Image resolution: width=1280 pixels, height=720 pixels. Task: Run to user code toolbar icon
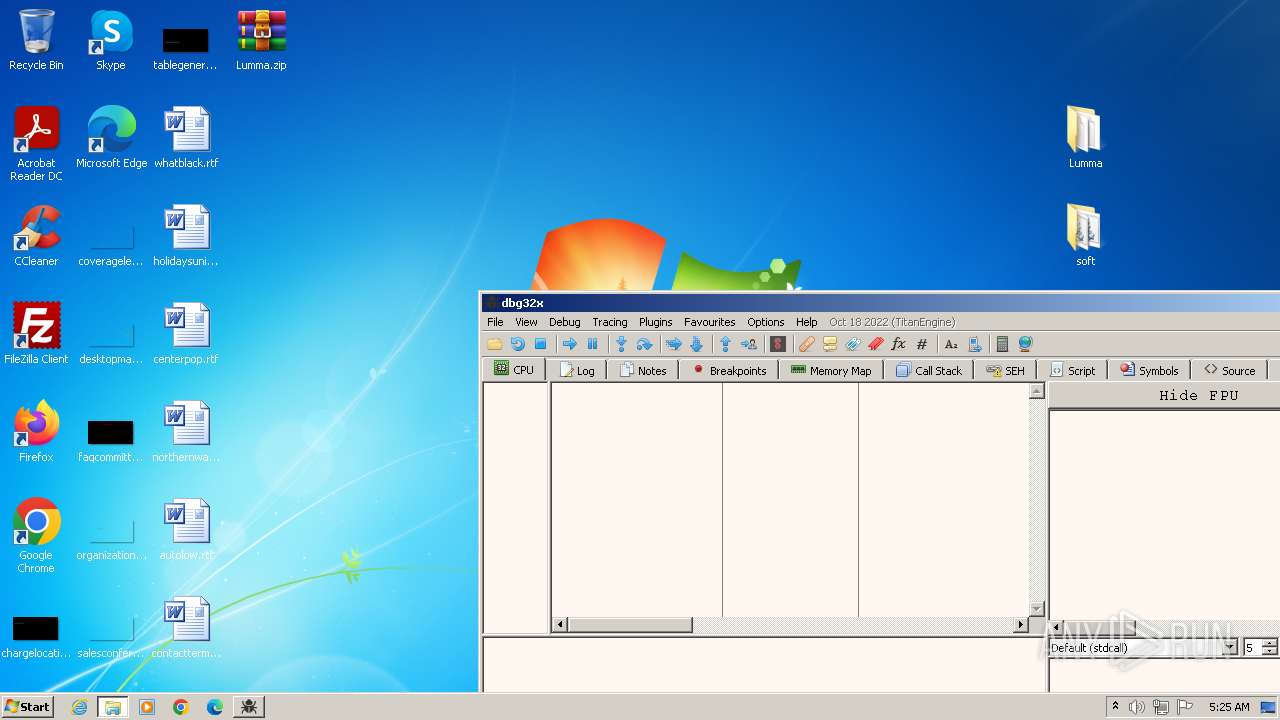coord(748,344)
